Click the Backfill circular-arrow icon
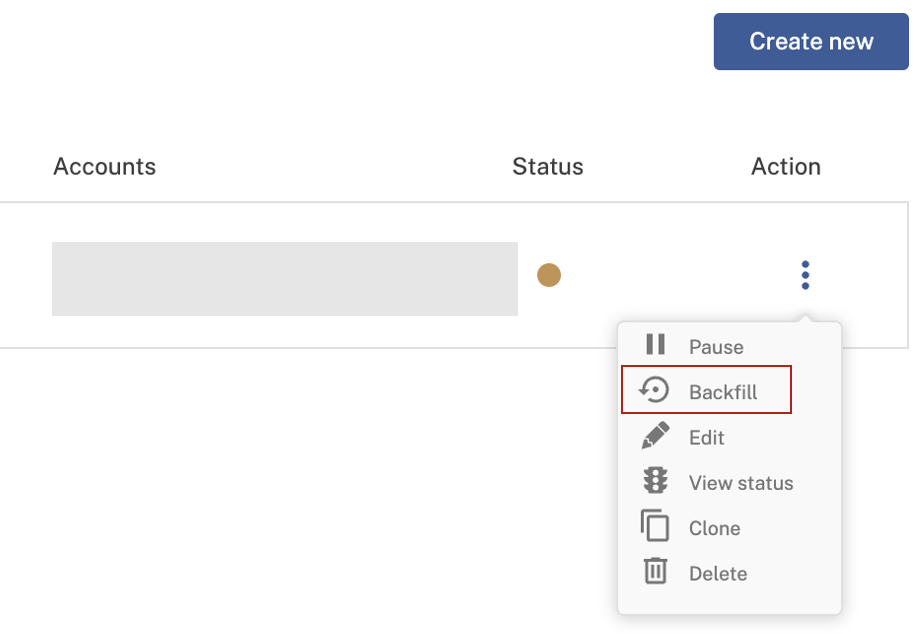This screenshot has width=922, height=634. [656, 390]
